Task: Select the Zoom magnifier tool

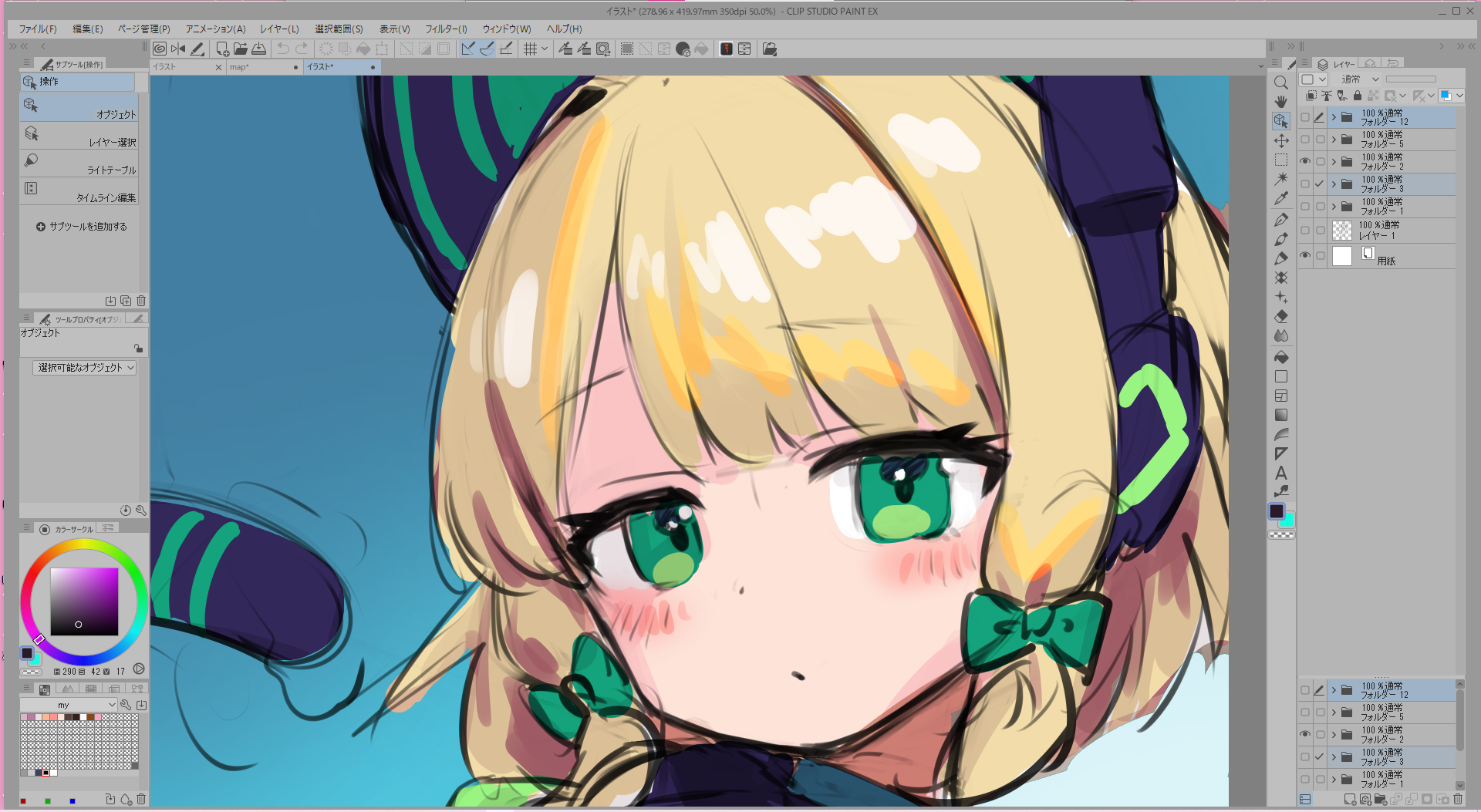Action: pos(1280,83)
